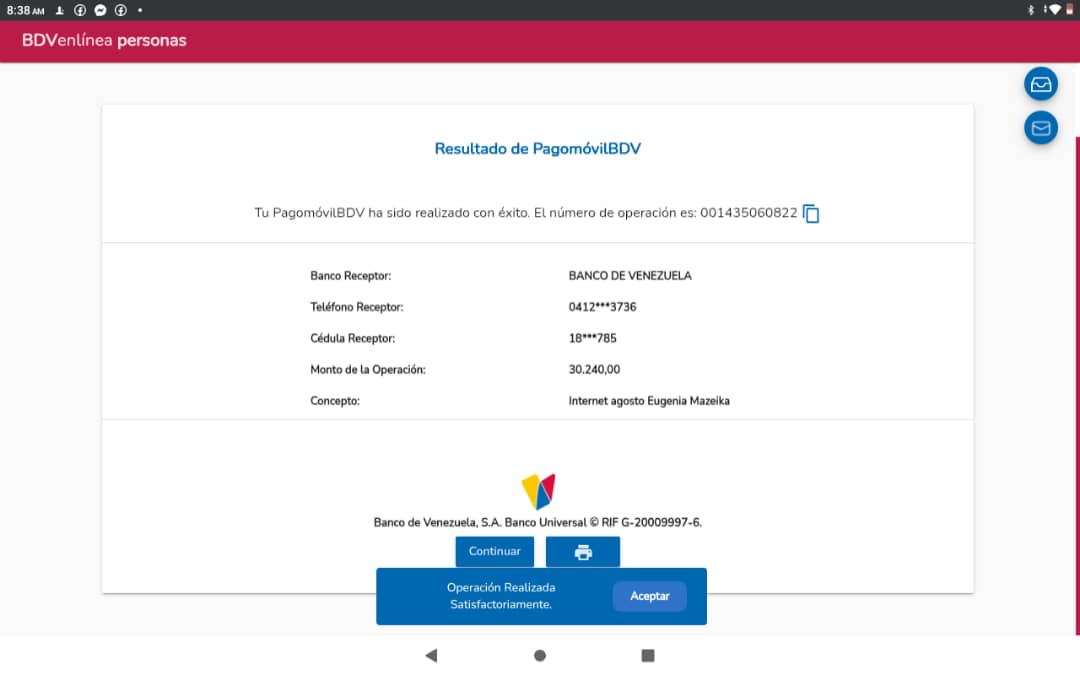Click the Cédula Receptor label
Image resolution: width=1080 pixels, height=675 pixels.
click(x=353, y=338)
